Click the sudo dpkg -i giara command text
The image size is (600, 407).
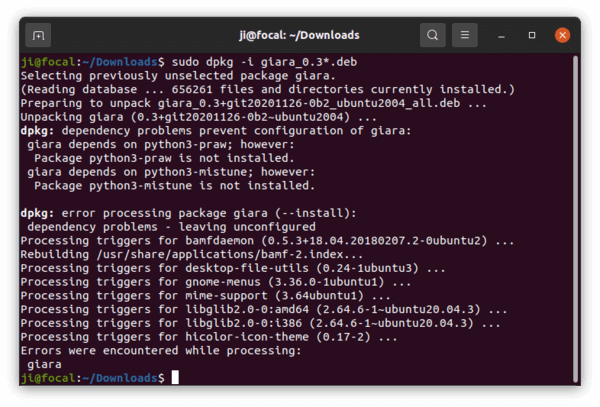264,62
